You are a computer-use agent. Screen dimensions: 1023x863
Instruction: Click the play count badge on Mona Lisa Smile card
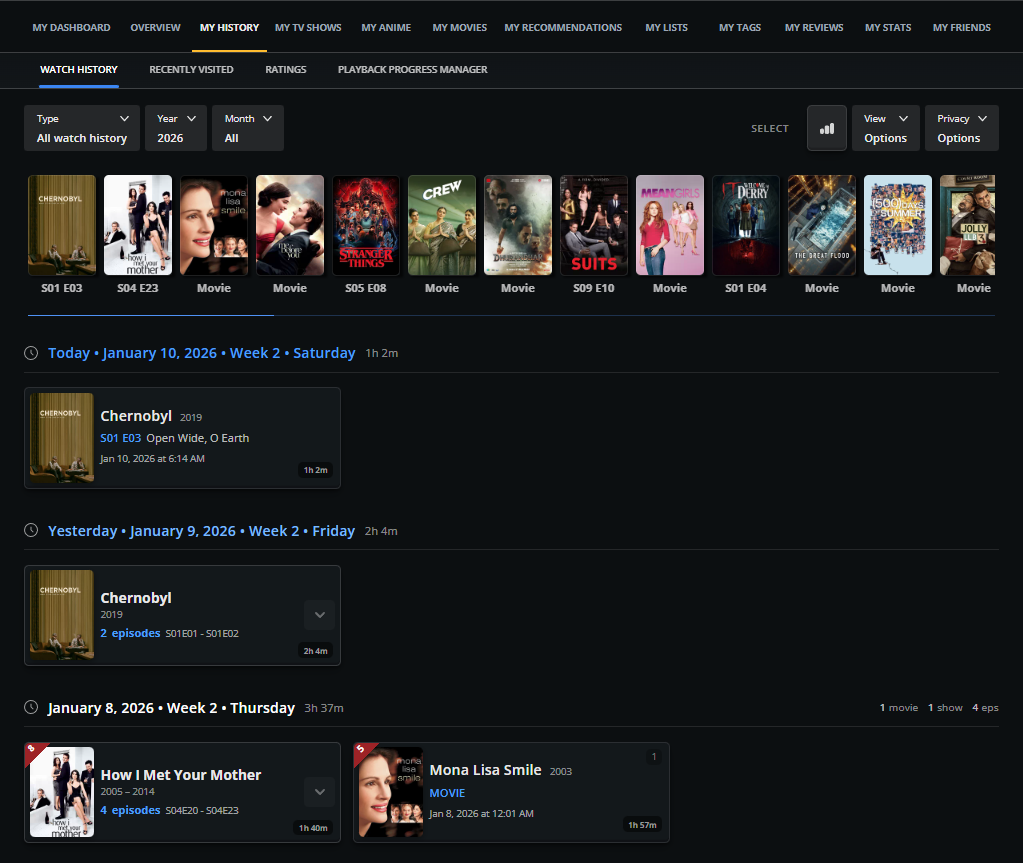coord(654,757)
